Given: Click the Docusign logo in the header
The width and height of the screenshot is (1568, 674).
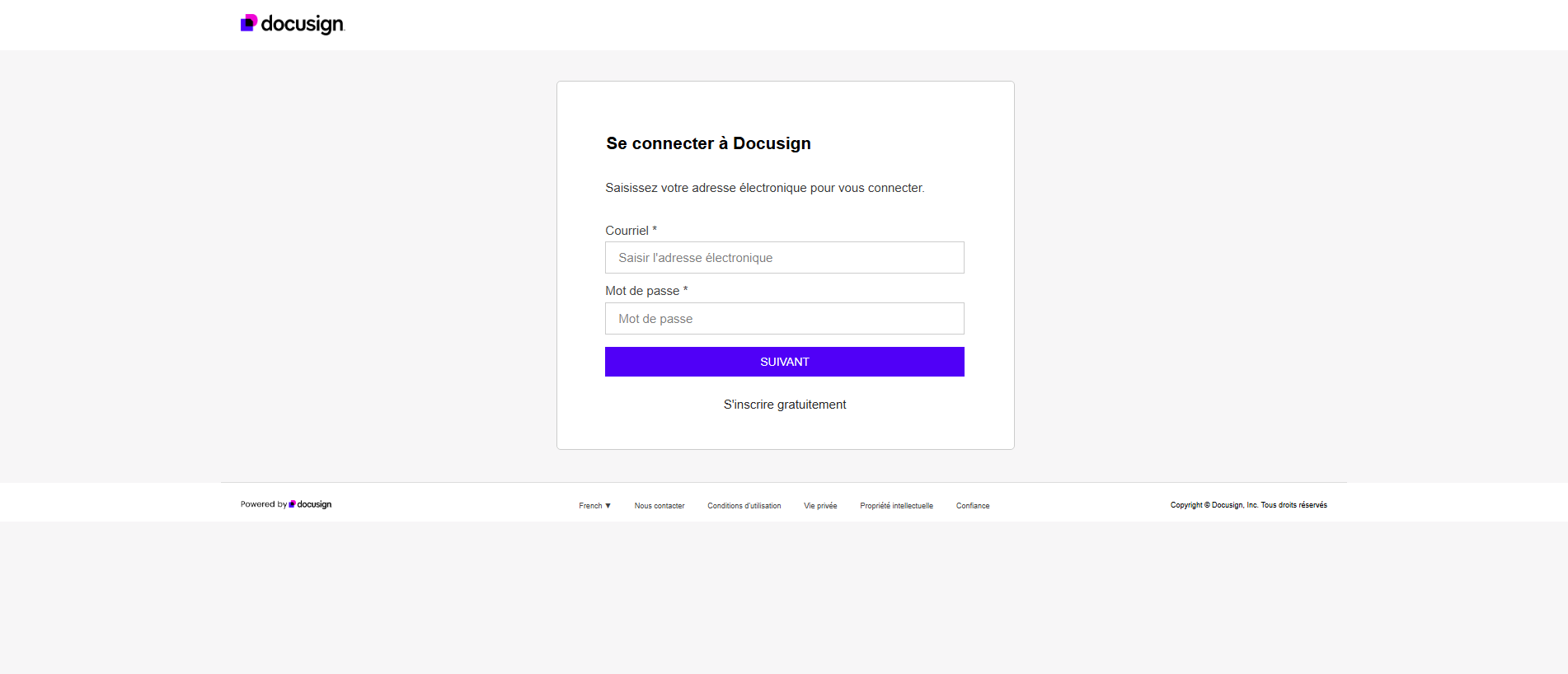Looking at the screenshot, I should pyautogui.click(x=293, y=24).
